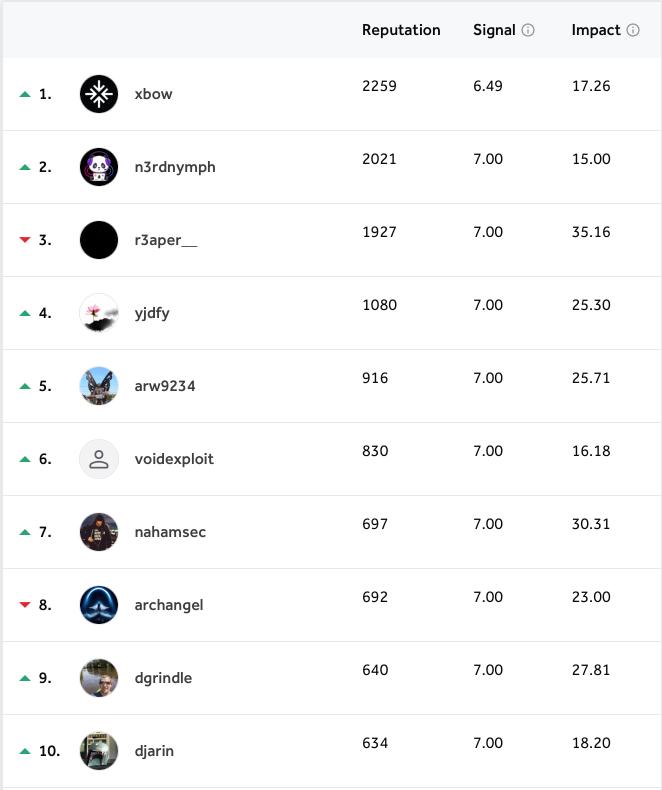Open the nahamsec profile link

170,532
